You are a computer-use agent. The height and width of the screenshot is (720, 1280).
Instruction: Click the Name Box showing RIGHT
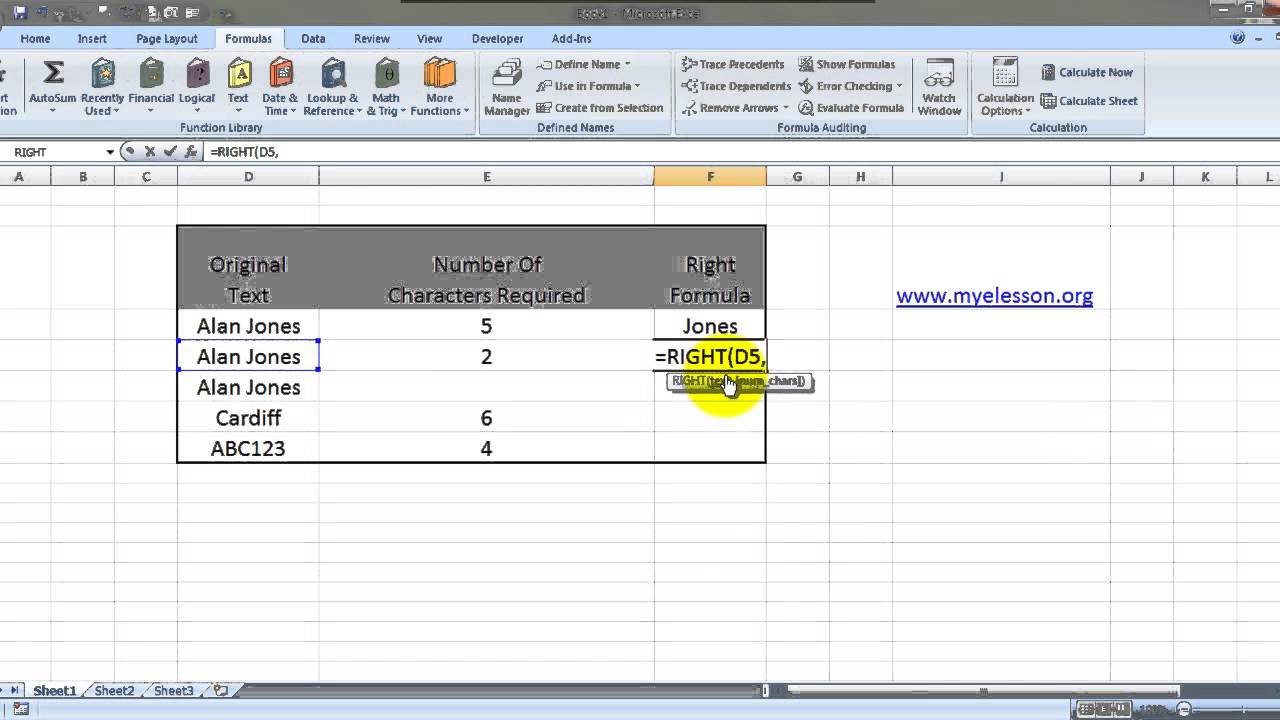click(x=52, y=152)
